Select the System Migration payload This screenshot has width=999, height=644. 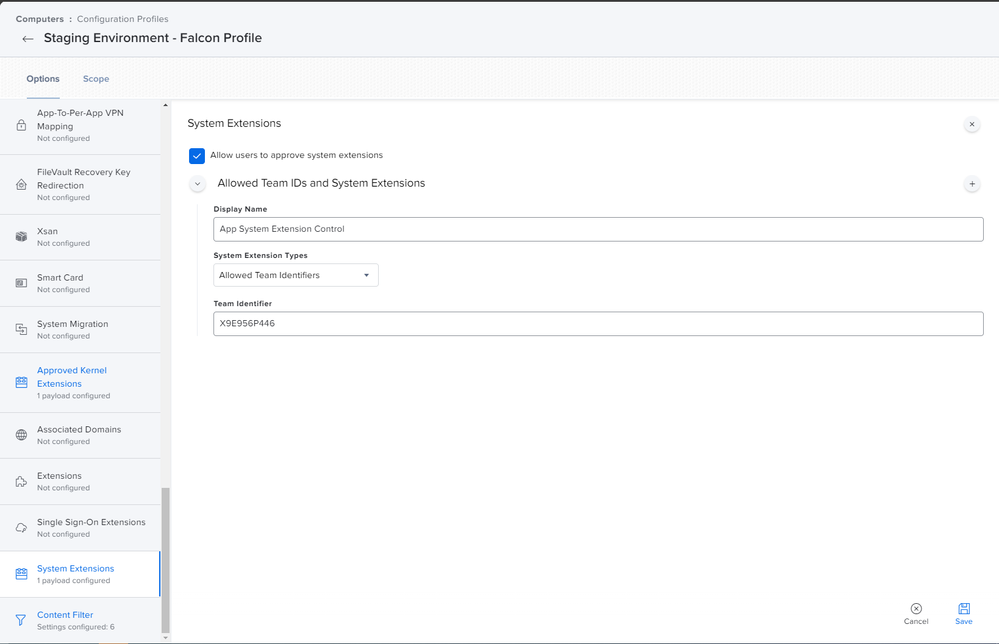coord(80,330)
